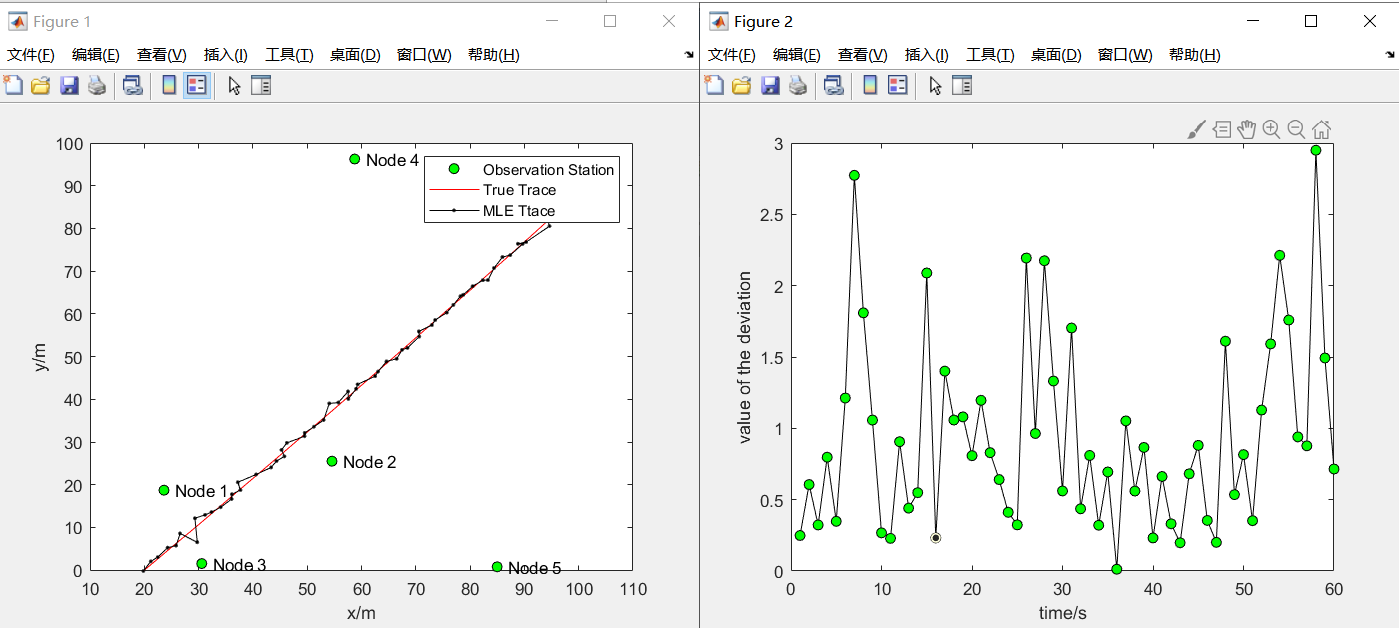The image size is (1399, 628).
Task: Select zoom in tool above Figure 2 axes
Action: pos(1271,129)
